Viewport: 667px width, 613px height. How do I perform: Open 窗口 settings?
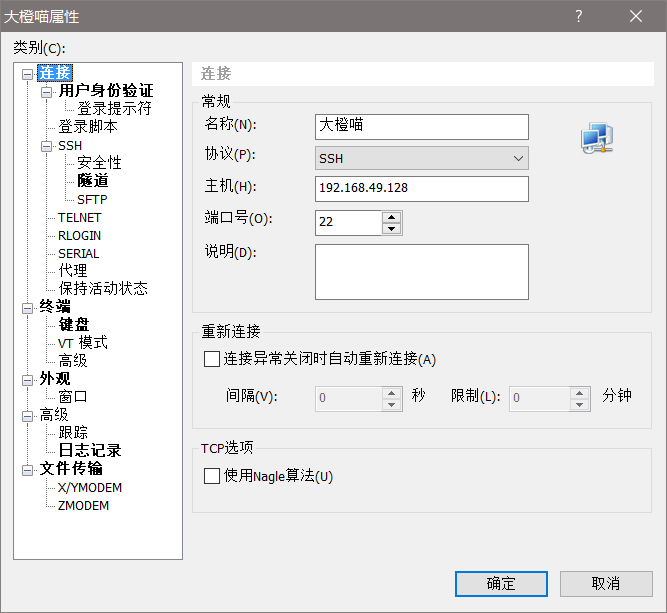[73, 396]
